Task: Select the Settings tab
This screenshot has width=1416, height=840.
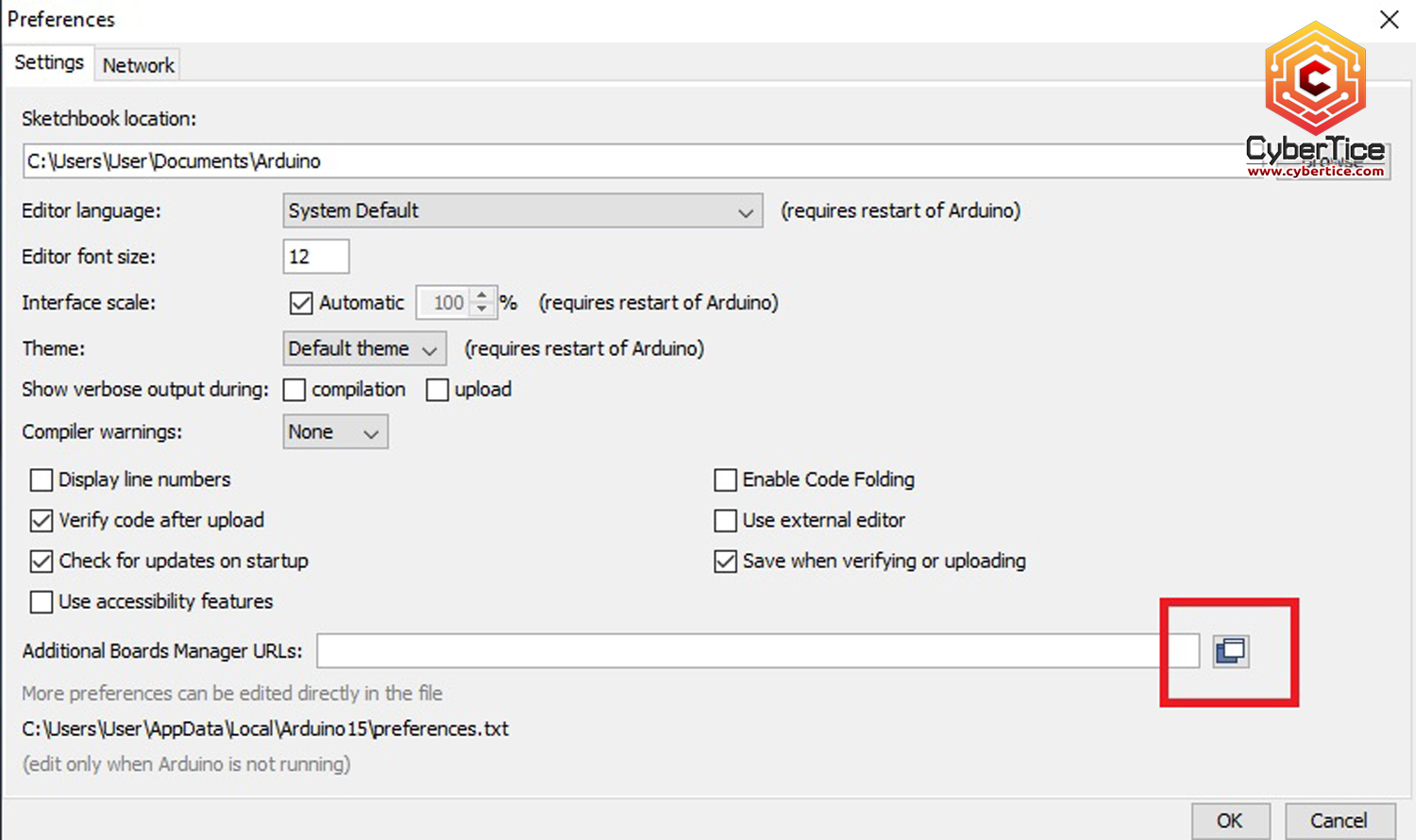Action: 49,62
